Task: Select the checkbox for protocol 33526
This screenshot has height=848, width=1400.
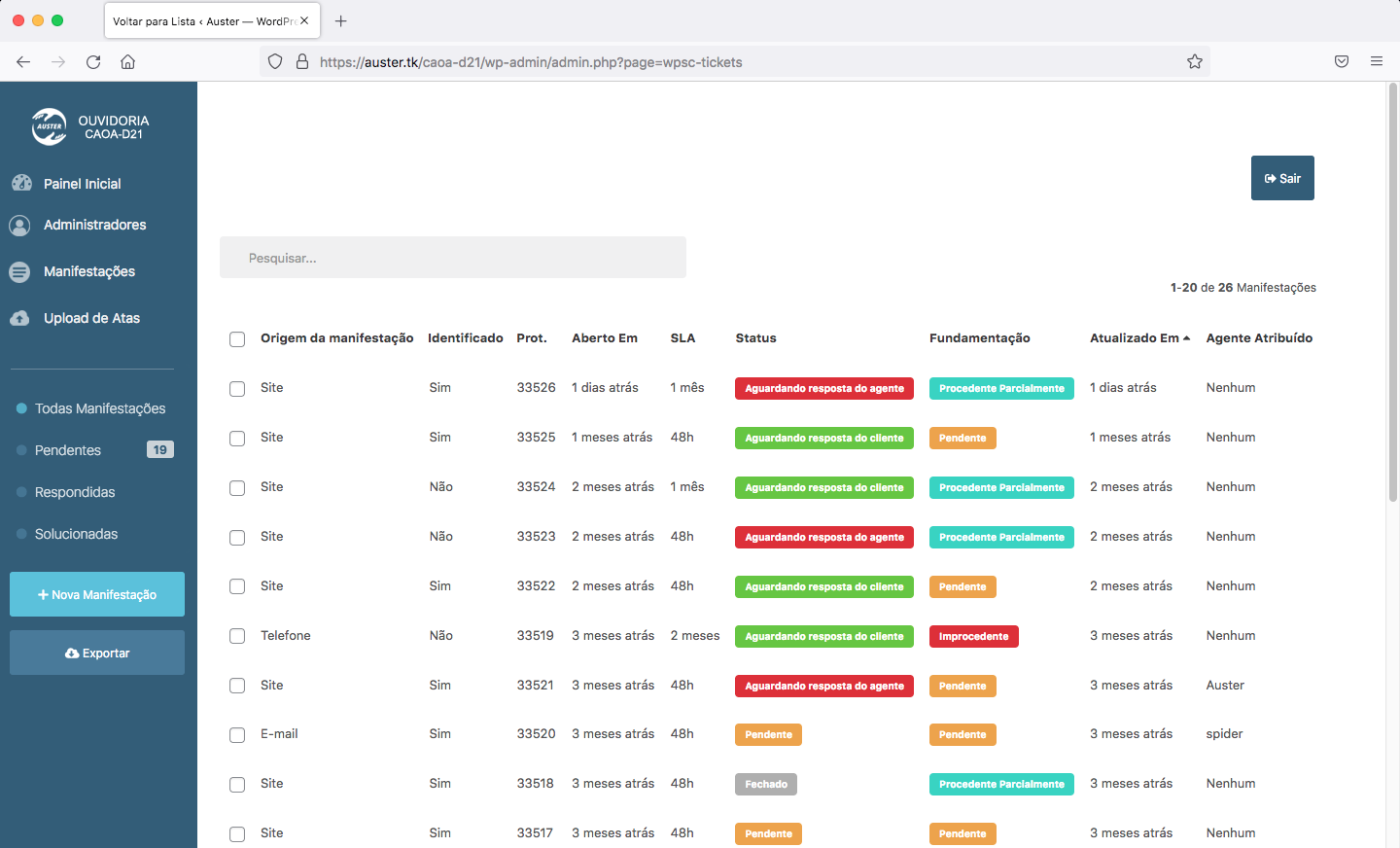Action: (237, 389)
